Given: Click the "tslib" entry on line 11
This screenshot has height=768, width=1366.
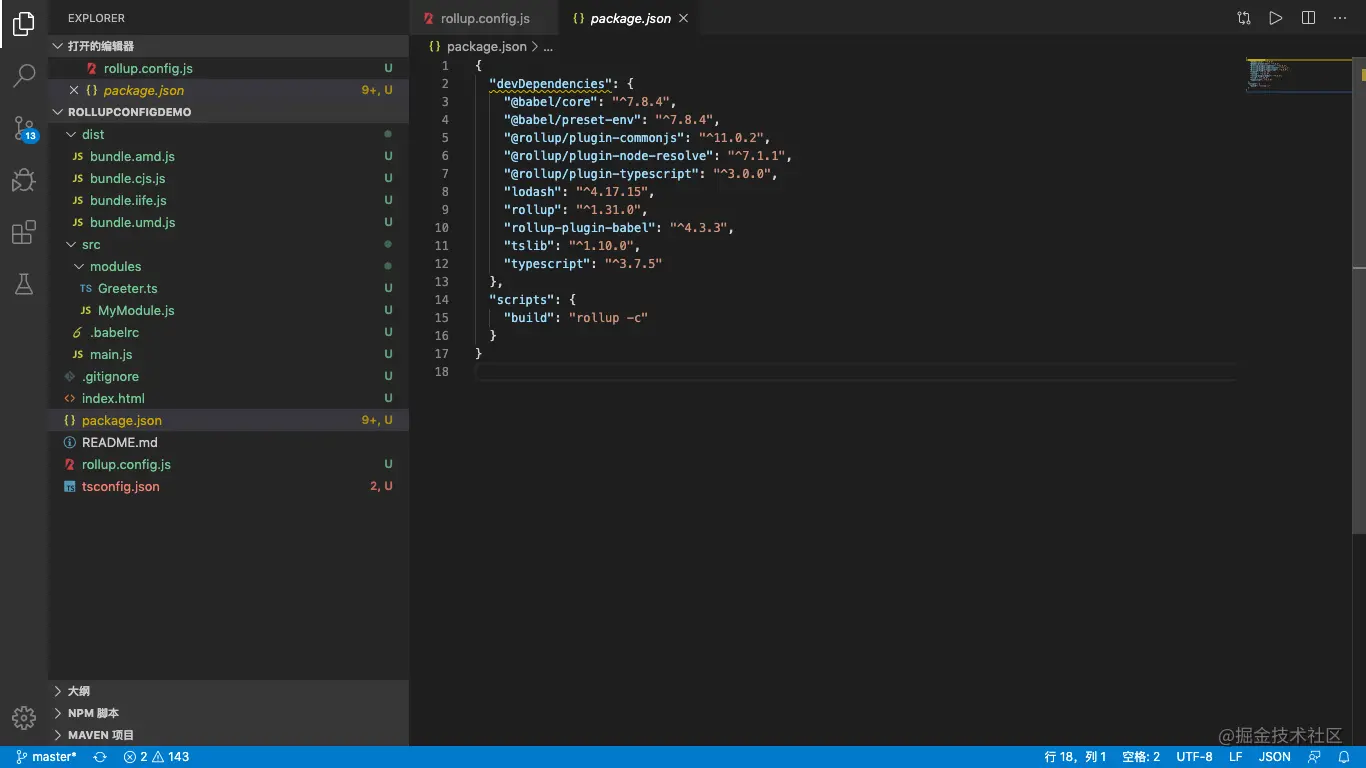Looking at the screenshot, I should [x=529, y=246].
